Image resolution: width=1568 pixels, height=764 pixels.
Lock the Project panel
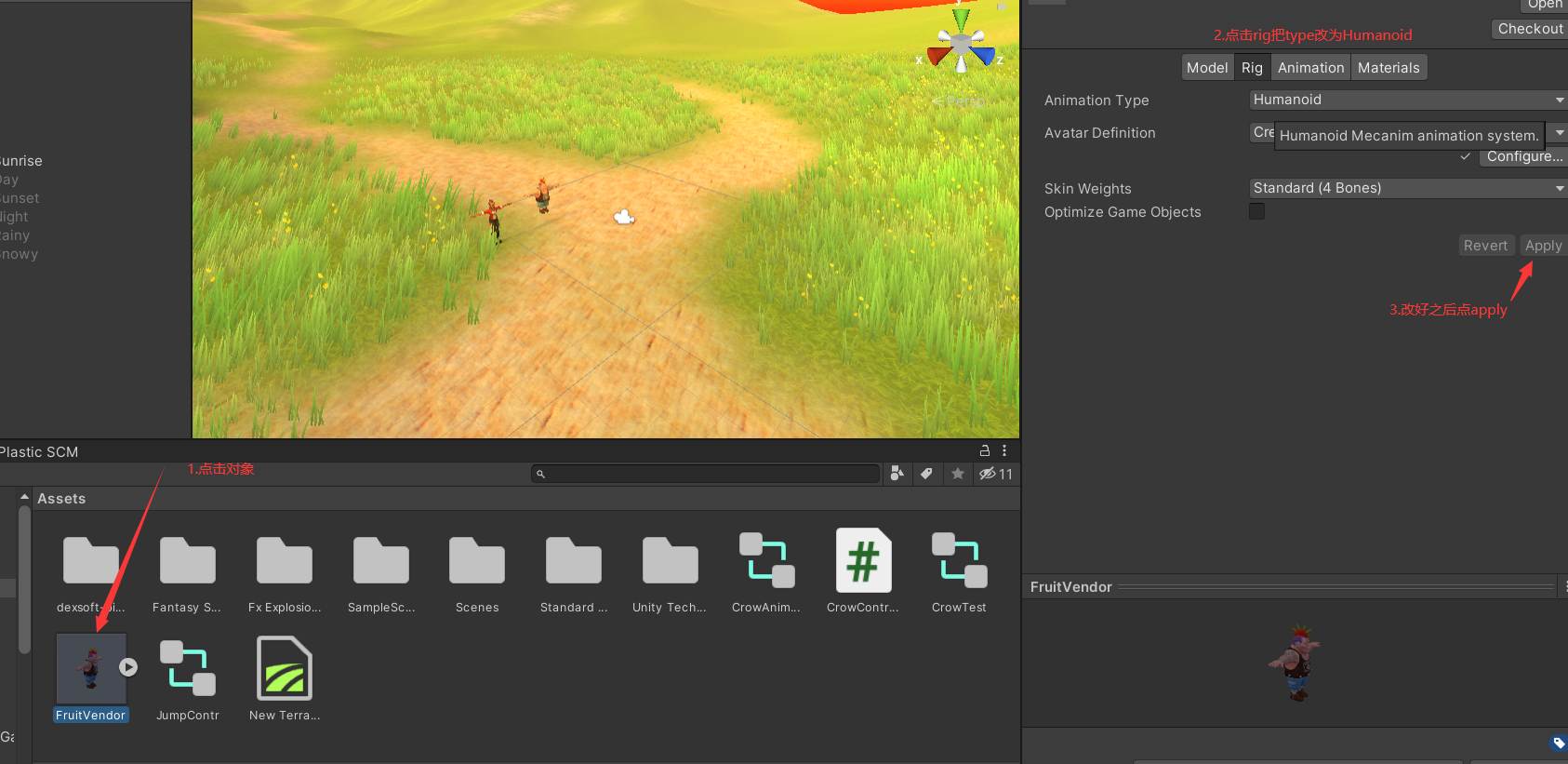tap(985, 450)
